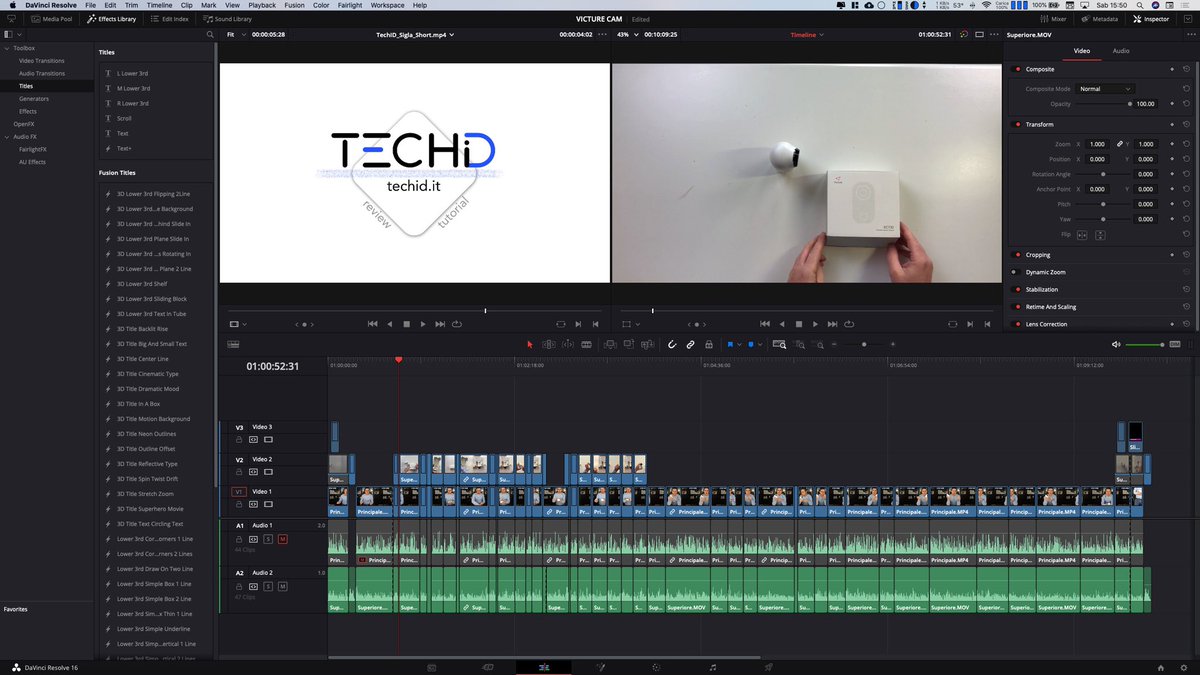This screenshot has width=1200, height=675.
Task: Click speaker icon to mute timeline audio
Action: 1116,344
